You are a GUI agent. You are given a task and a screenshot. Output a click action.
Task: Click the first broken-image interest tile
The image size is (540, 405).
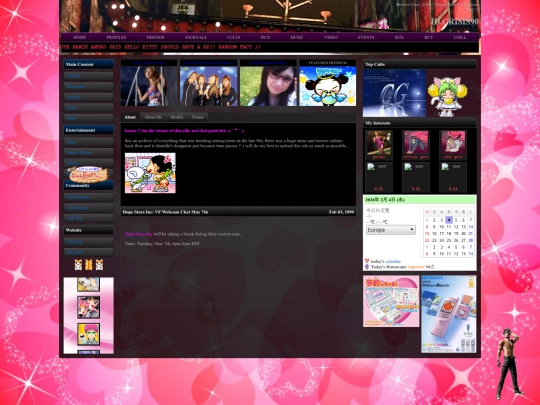click(x=378, y=177)
